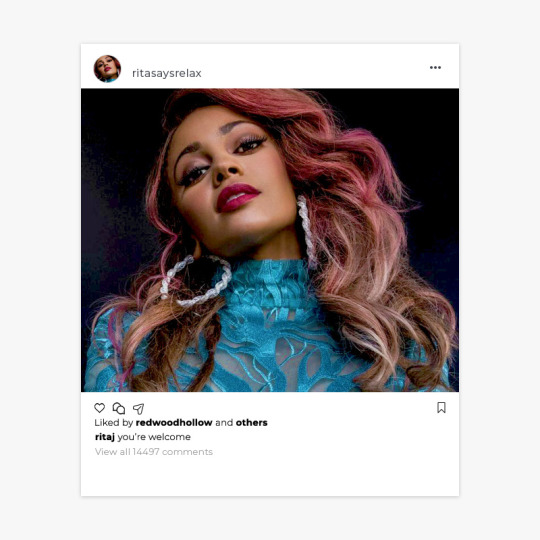Click the "Liked by" label text
Image resolution: width=540 pixels, height=540 pixels.
click(x=113, y=423)
